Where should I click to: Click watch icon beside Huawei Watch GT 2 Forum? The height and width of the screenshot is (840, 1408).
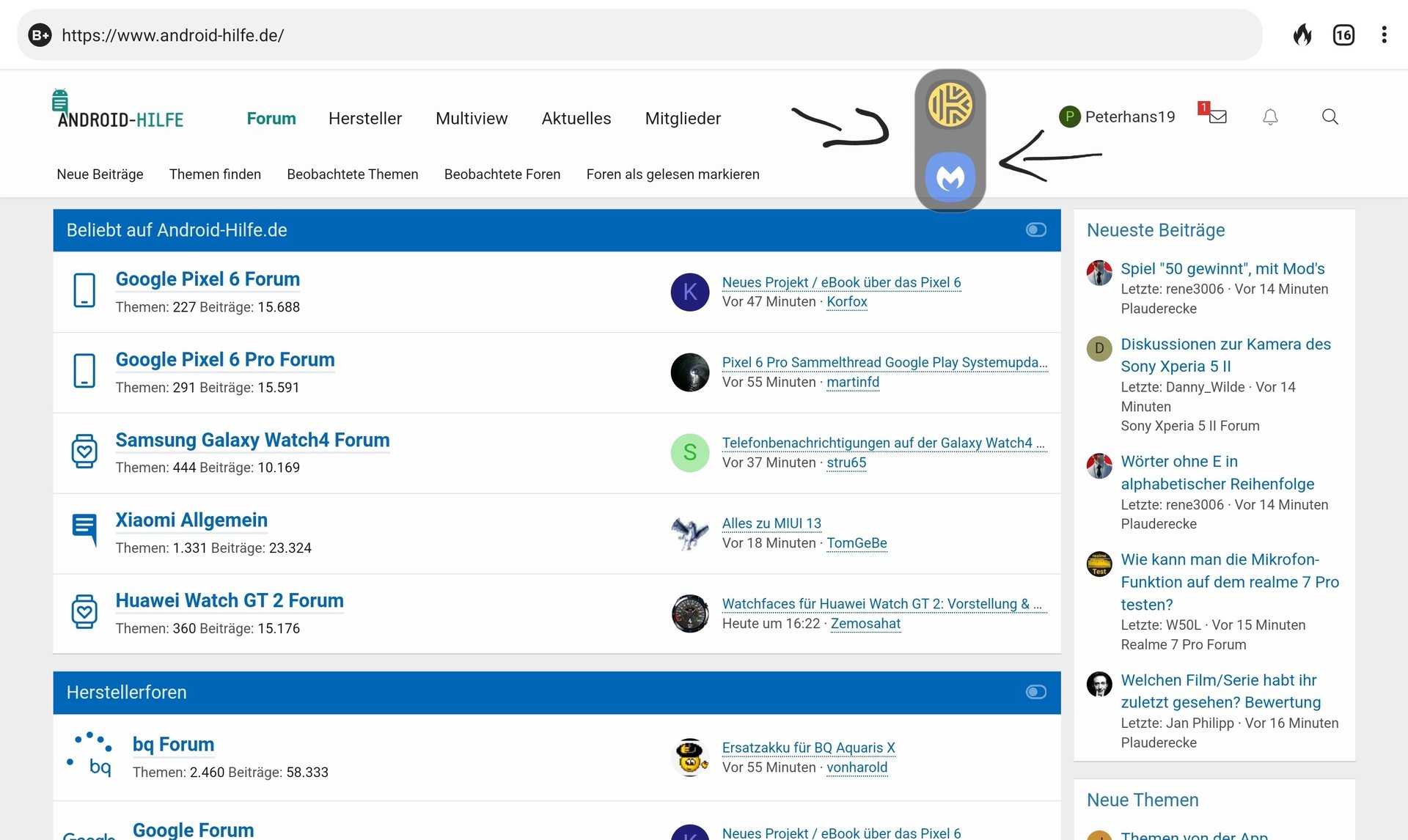point(84,611)
